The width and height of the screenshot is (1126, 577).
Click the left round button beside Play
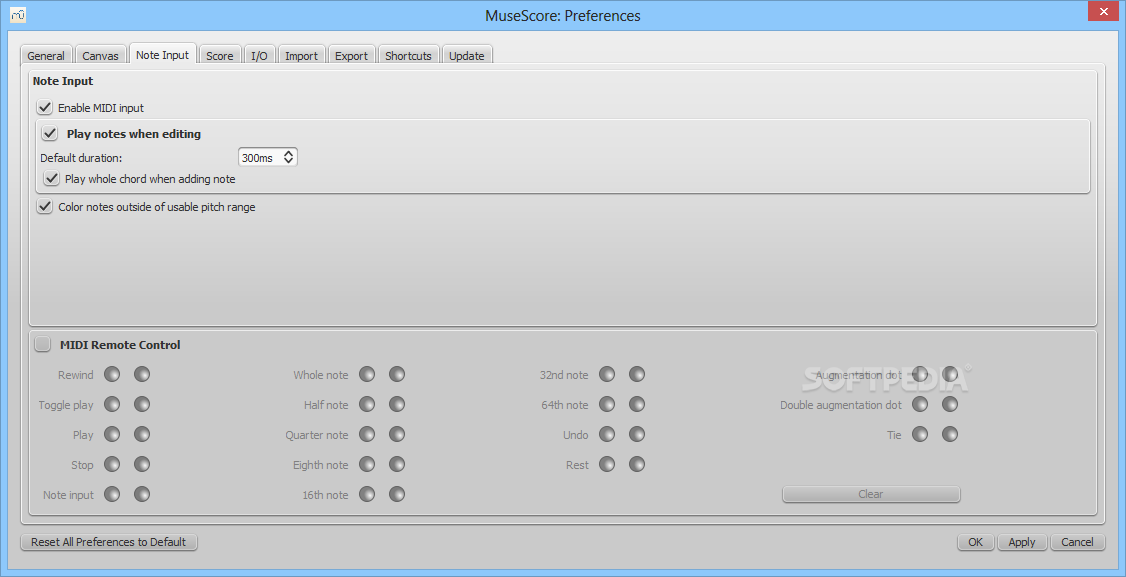pos(112,434)
